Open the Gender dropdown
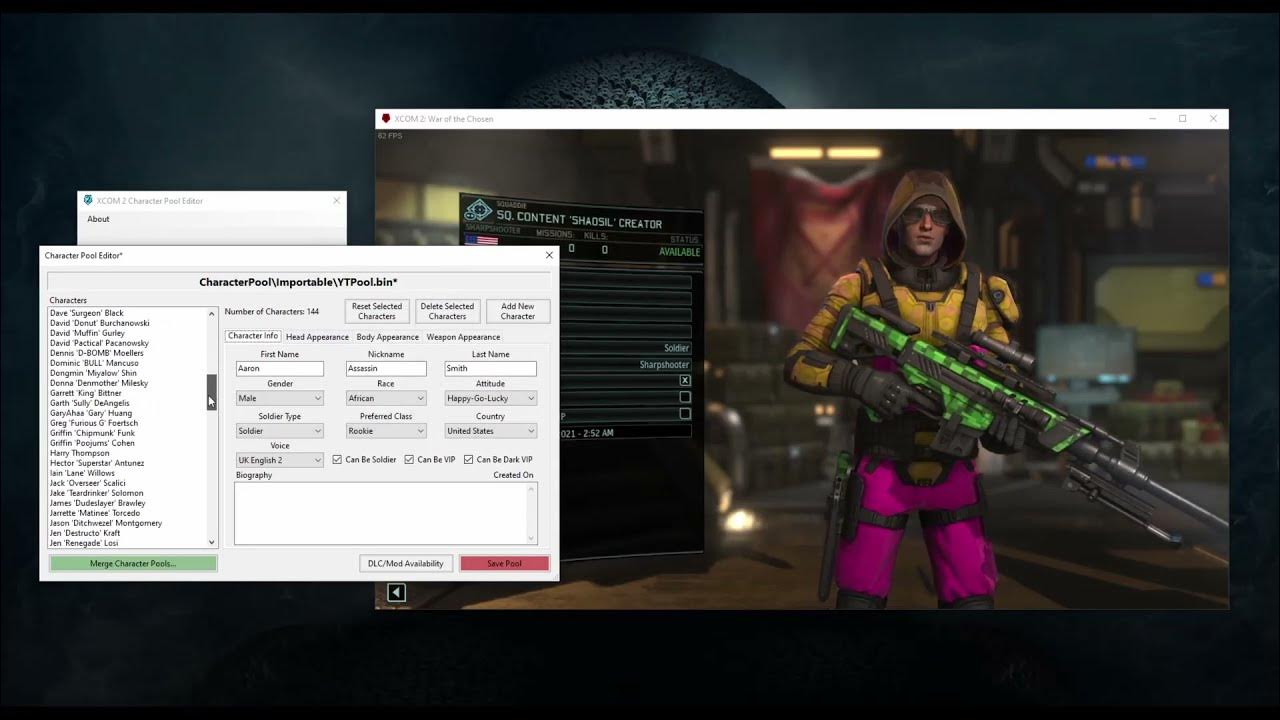 (x=279, y=398)
